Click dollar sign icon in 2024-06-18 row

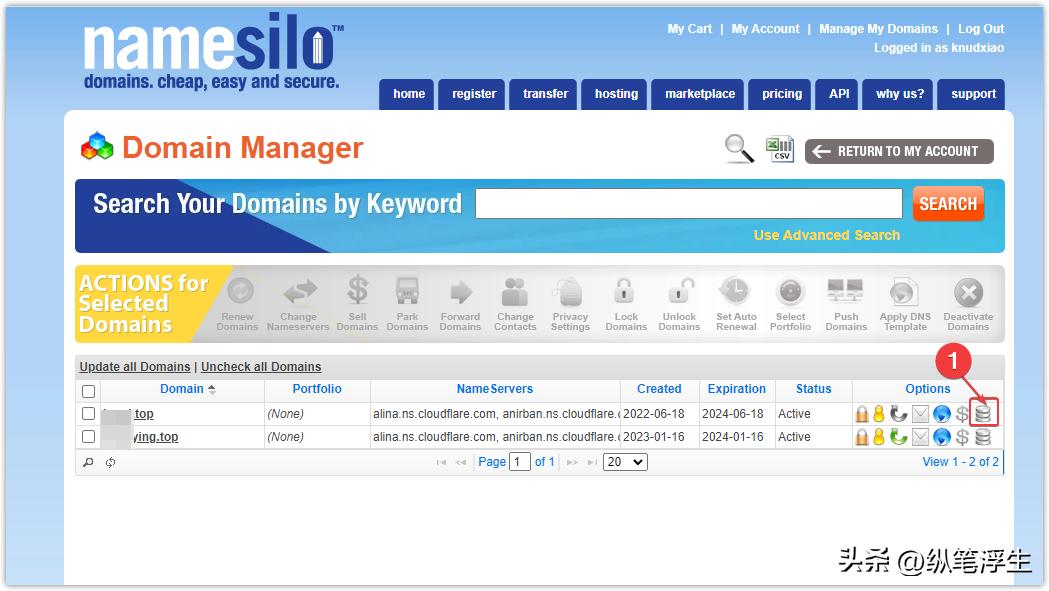tap(962, 414)
